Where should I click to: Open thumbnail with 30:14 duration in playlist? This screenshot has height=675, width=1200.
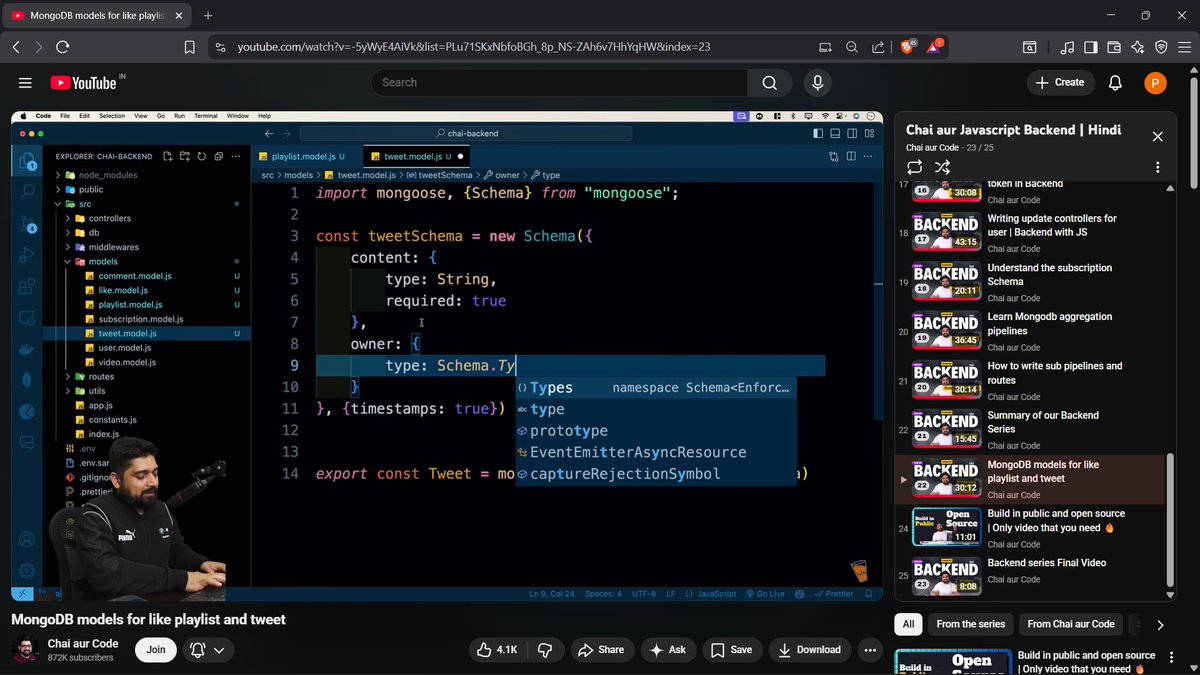[x=945, y=380]
